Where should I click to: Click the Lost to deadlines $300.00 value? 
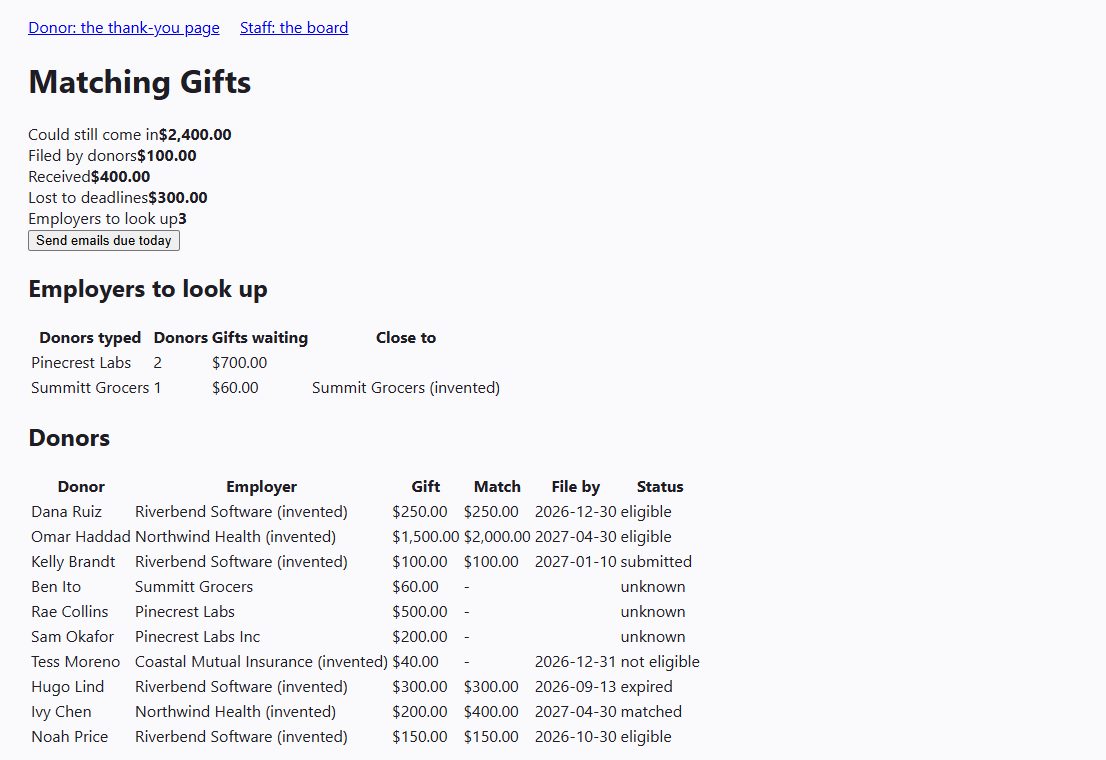point(178,198)
